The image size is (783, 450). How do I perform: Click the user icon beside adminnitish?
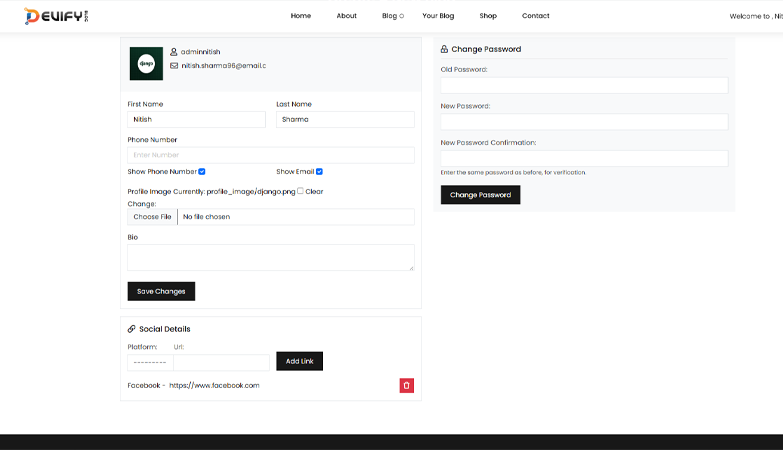tap(174, 51)
